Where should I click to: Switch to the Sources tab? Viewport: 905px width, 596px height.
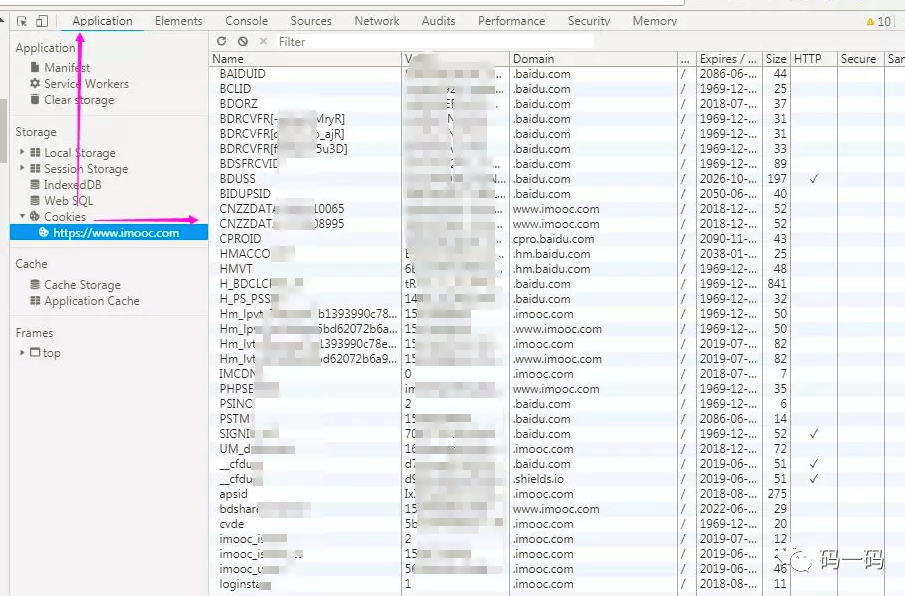(311, 21)
